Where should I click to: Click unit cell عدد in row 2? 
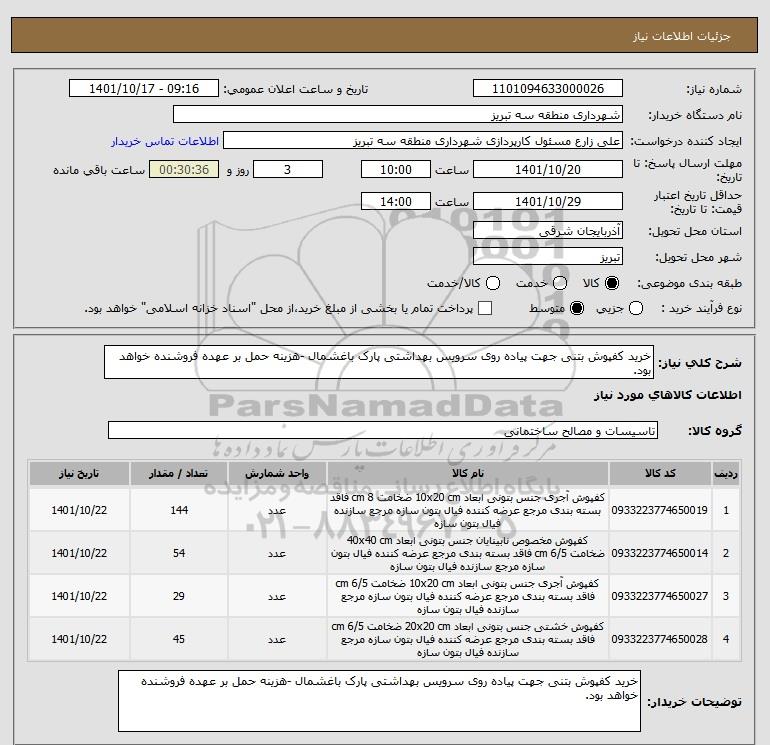coord(277,553)
